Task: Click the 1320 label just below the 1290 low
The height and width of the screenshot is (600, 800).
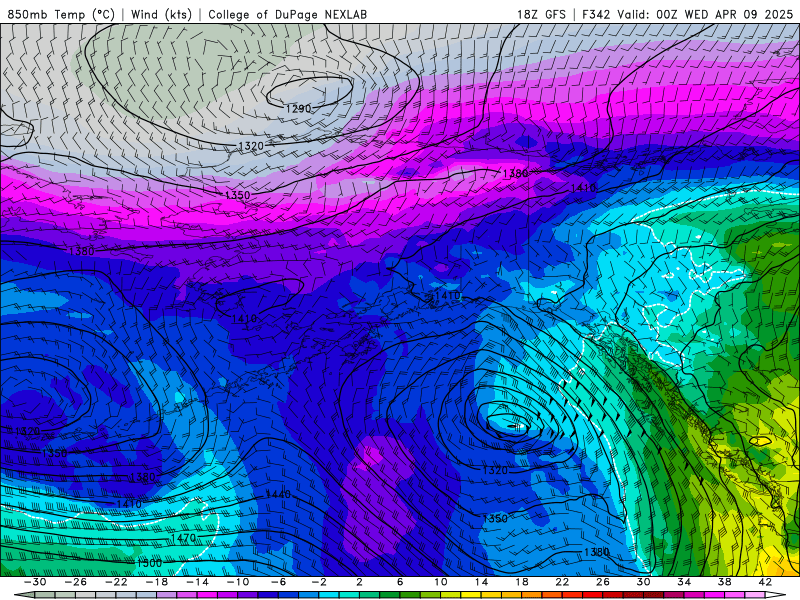Action: point(251,146)
